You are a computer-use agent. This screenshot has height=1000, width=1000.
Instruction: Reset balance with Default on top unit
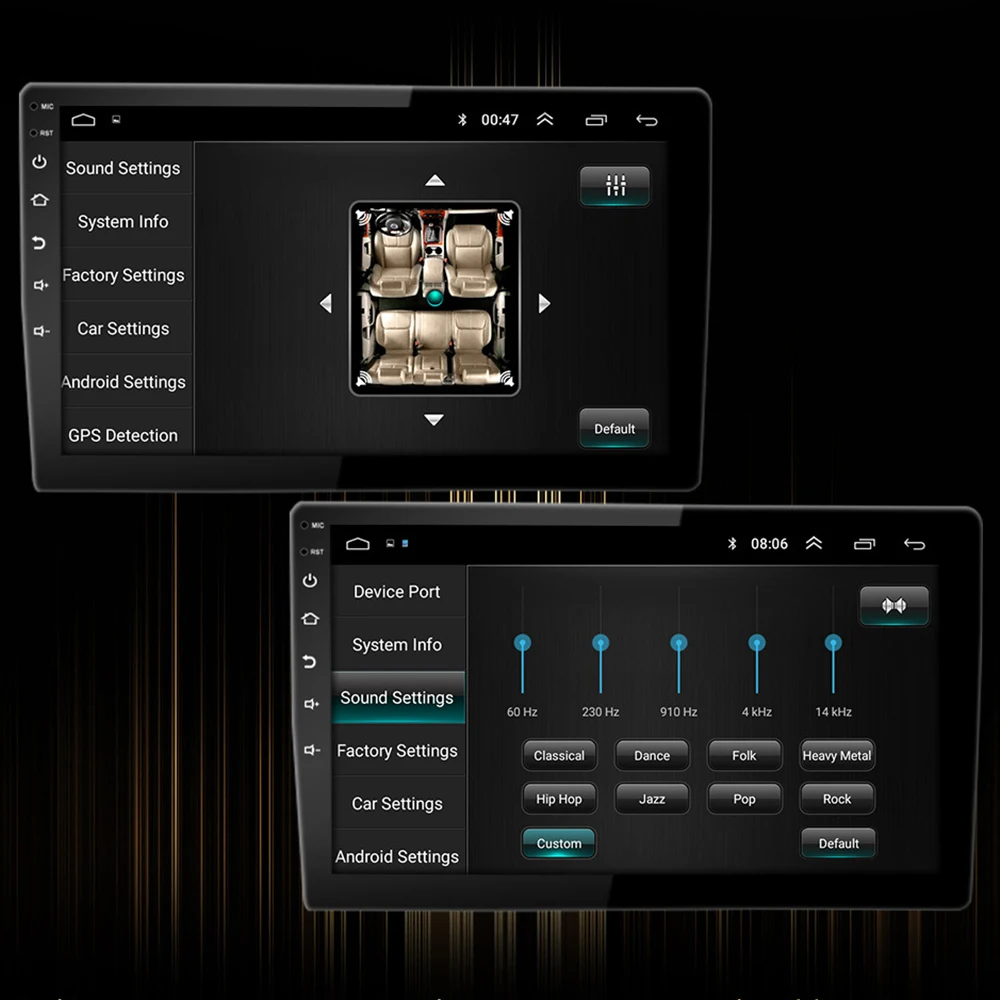pyautogui.click(x=614, y=429)
